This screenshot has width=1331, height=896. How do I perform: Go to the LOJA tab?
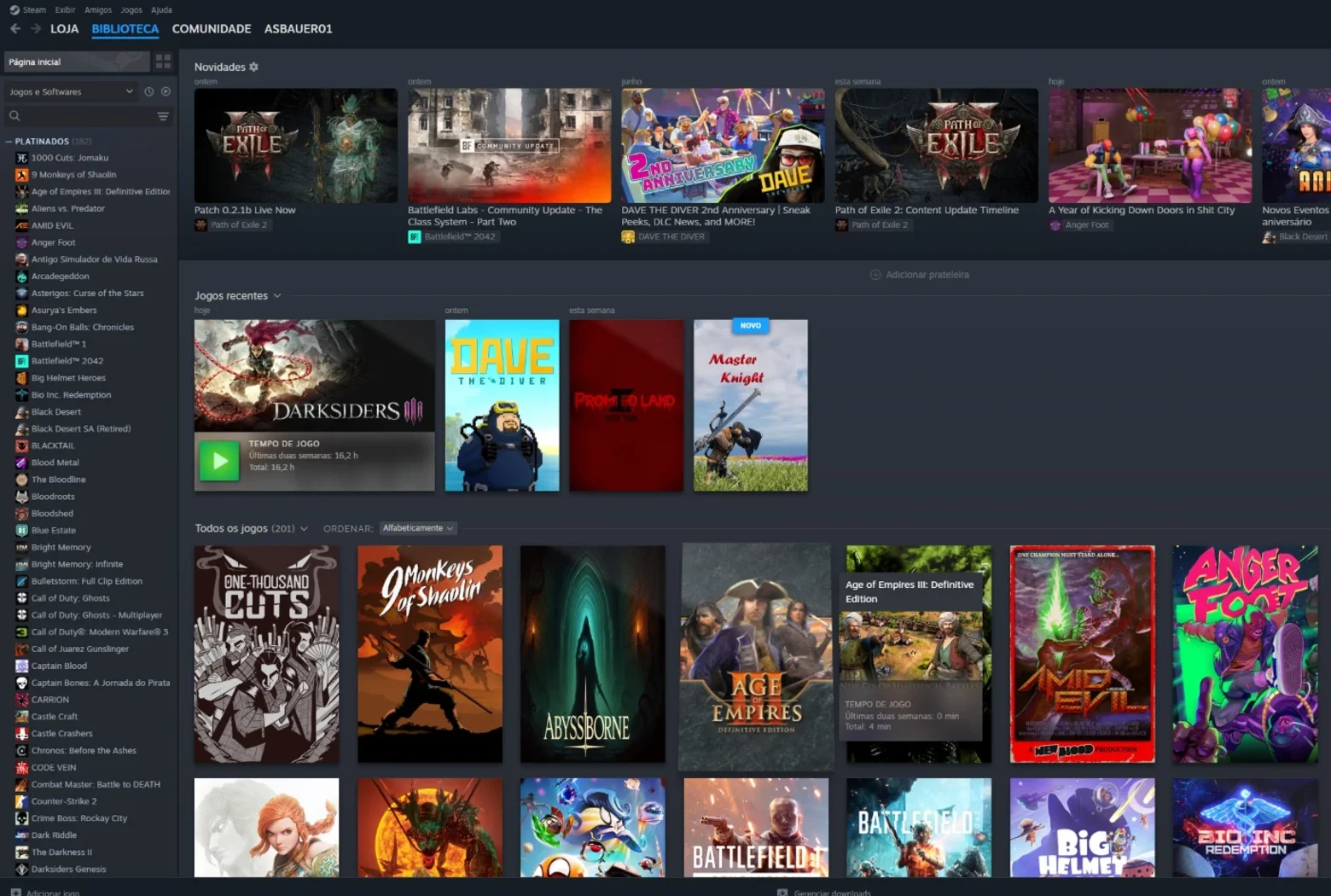[64, 28]
